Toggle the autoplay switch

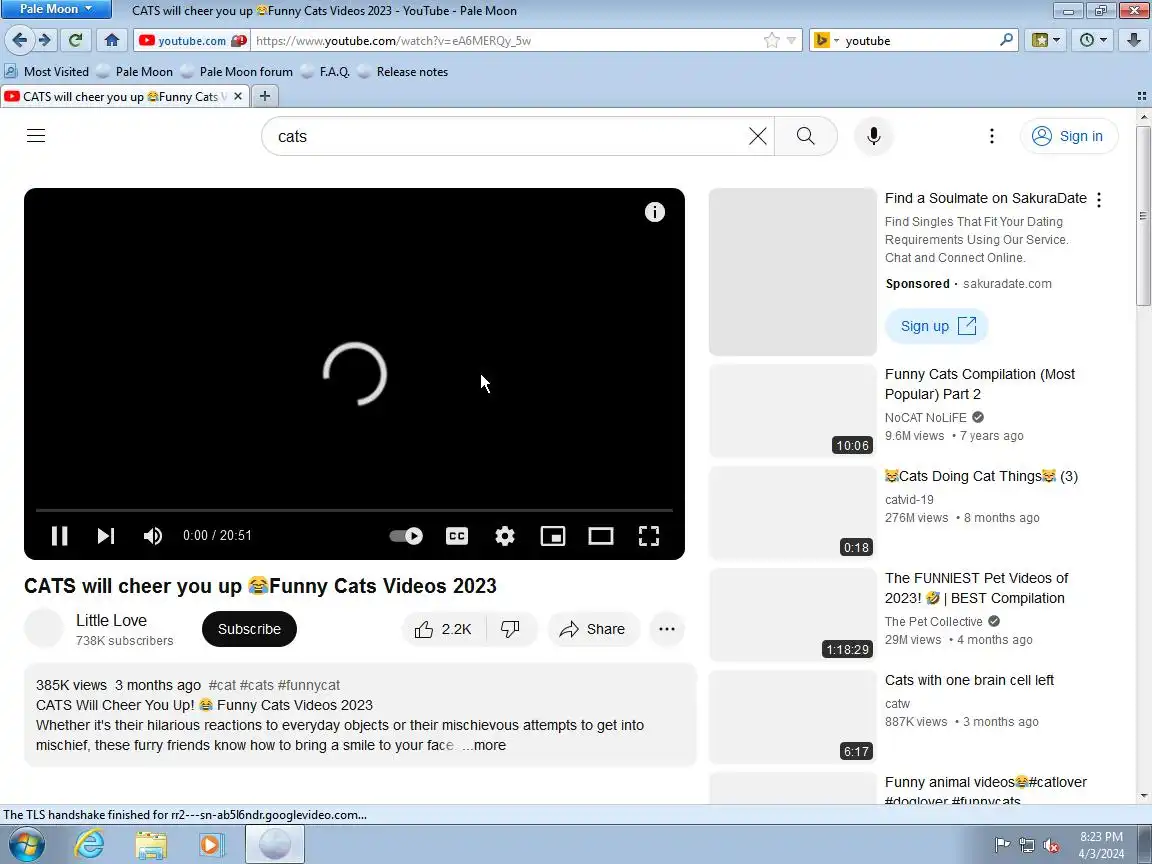click(x=406, y=536)
